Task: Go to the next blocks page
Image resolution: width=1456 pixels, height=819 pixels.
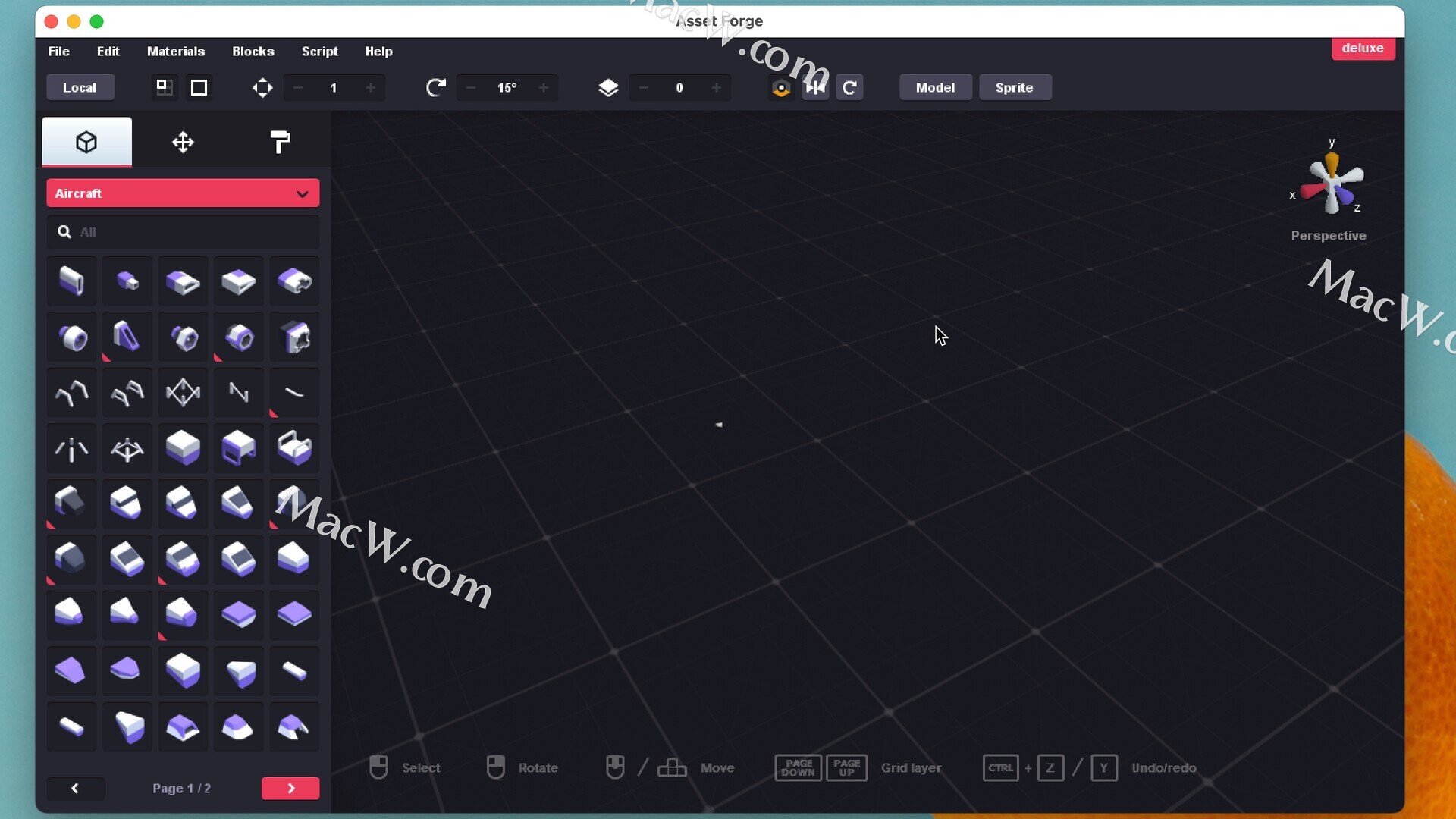Action: click(x=290, y=789)
